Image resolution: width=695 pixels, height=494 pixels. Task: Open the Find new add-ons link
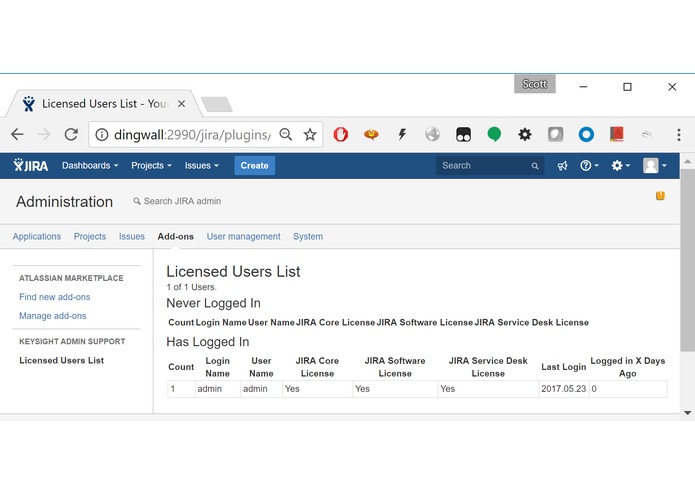pyautogui.click(x=55, y=297)
